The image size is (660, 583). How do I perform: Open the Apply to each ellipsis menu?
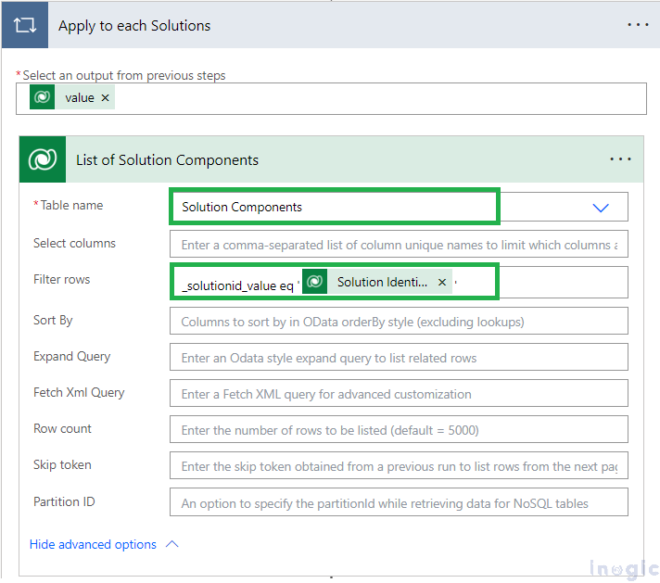637,25
